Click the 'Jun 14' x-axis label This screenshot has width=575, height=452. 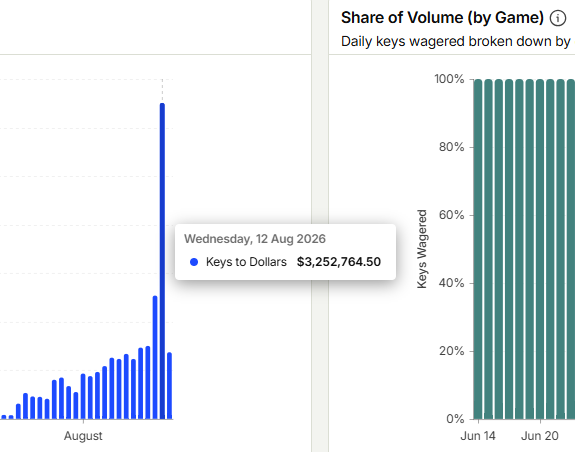pyautogui.click(x=478, y=436)
